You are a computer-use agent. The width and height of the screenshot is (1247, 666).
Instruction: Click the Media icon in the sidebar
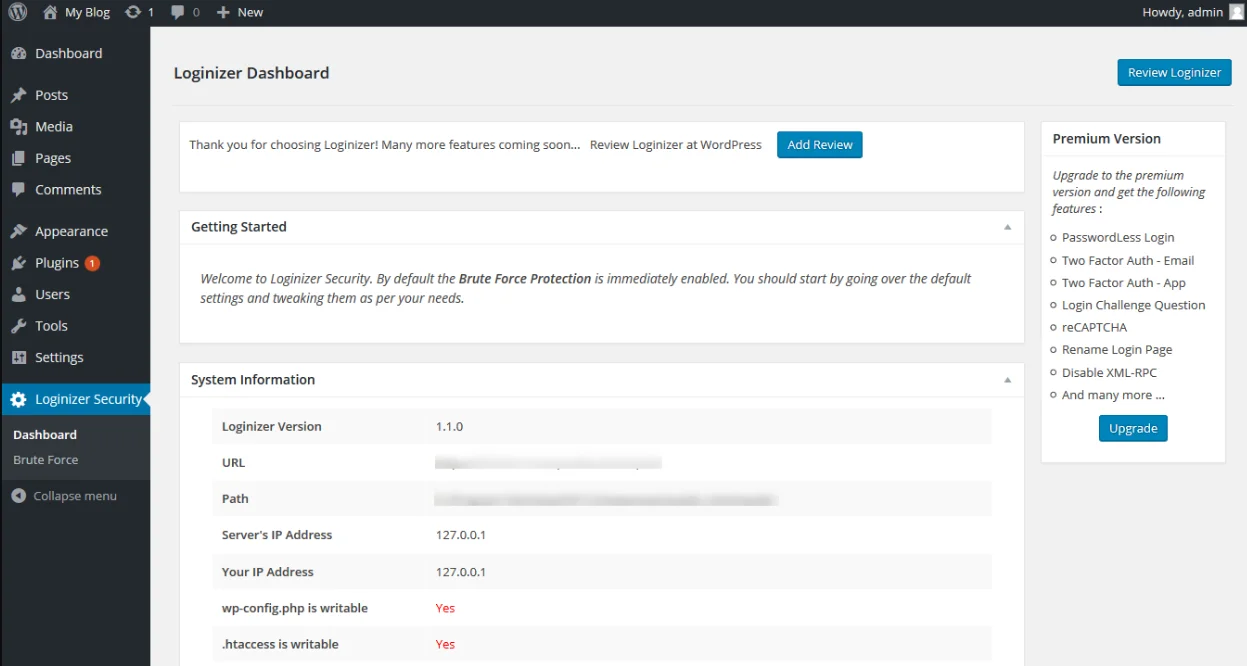coord(18,127)
